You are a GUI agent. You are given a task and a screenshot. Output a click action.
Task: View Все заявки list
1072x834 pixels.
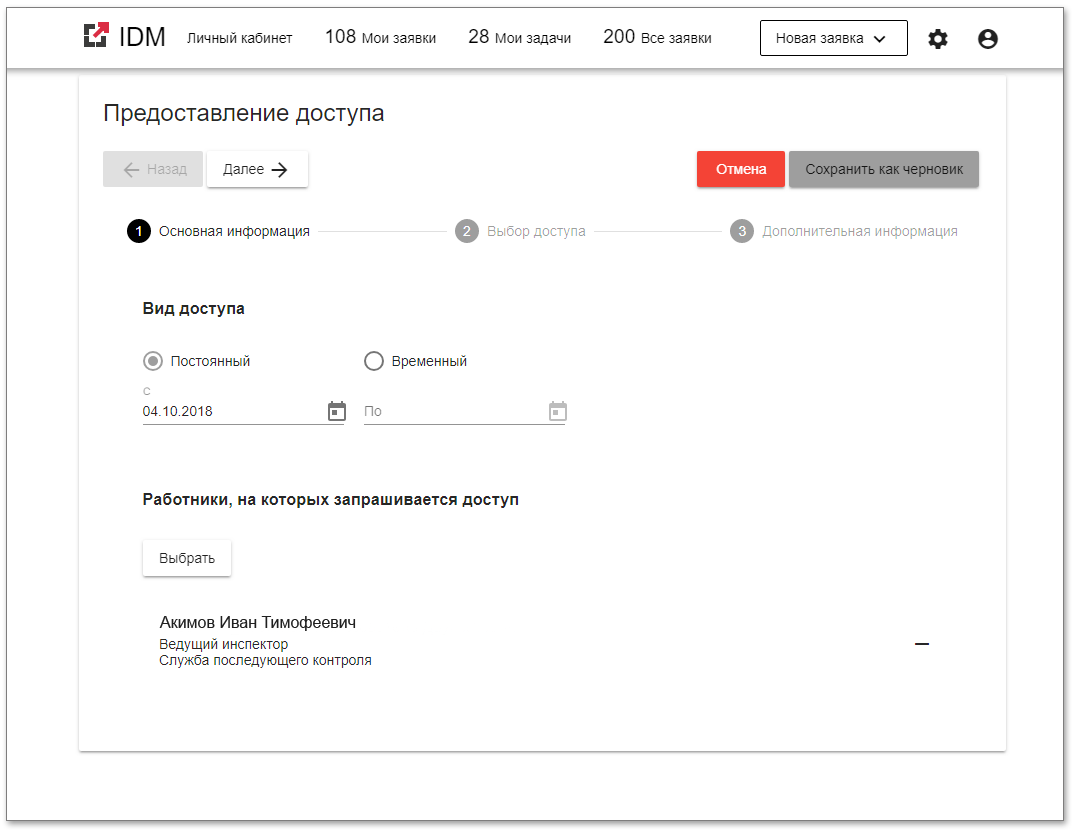(658, 37)
